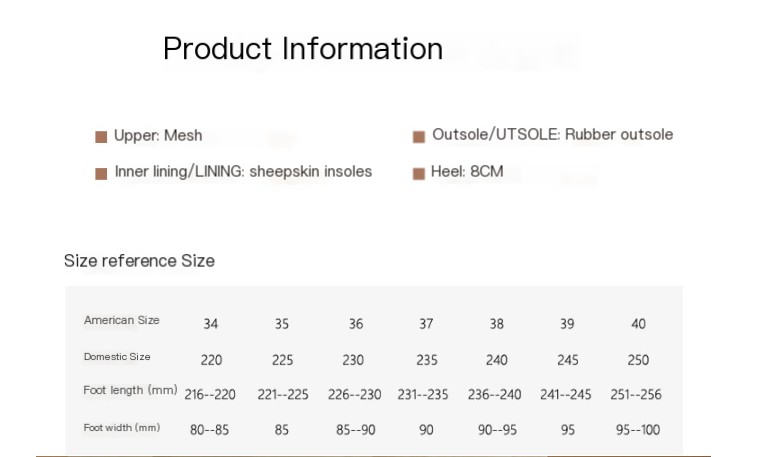The image size is (768, 457).
Task: Select the 80--85 foot width value
Action: [x=209, y=430]
